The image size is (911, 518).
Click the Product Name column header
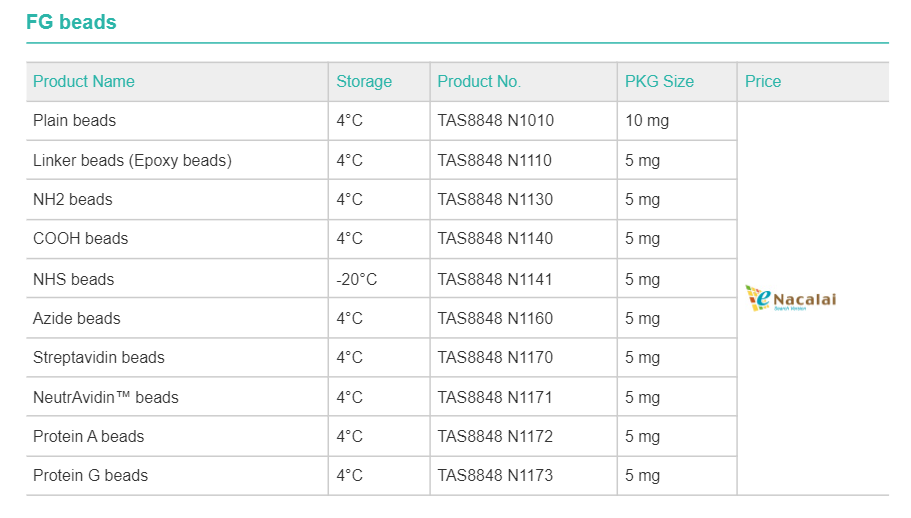pos(84,82)
